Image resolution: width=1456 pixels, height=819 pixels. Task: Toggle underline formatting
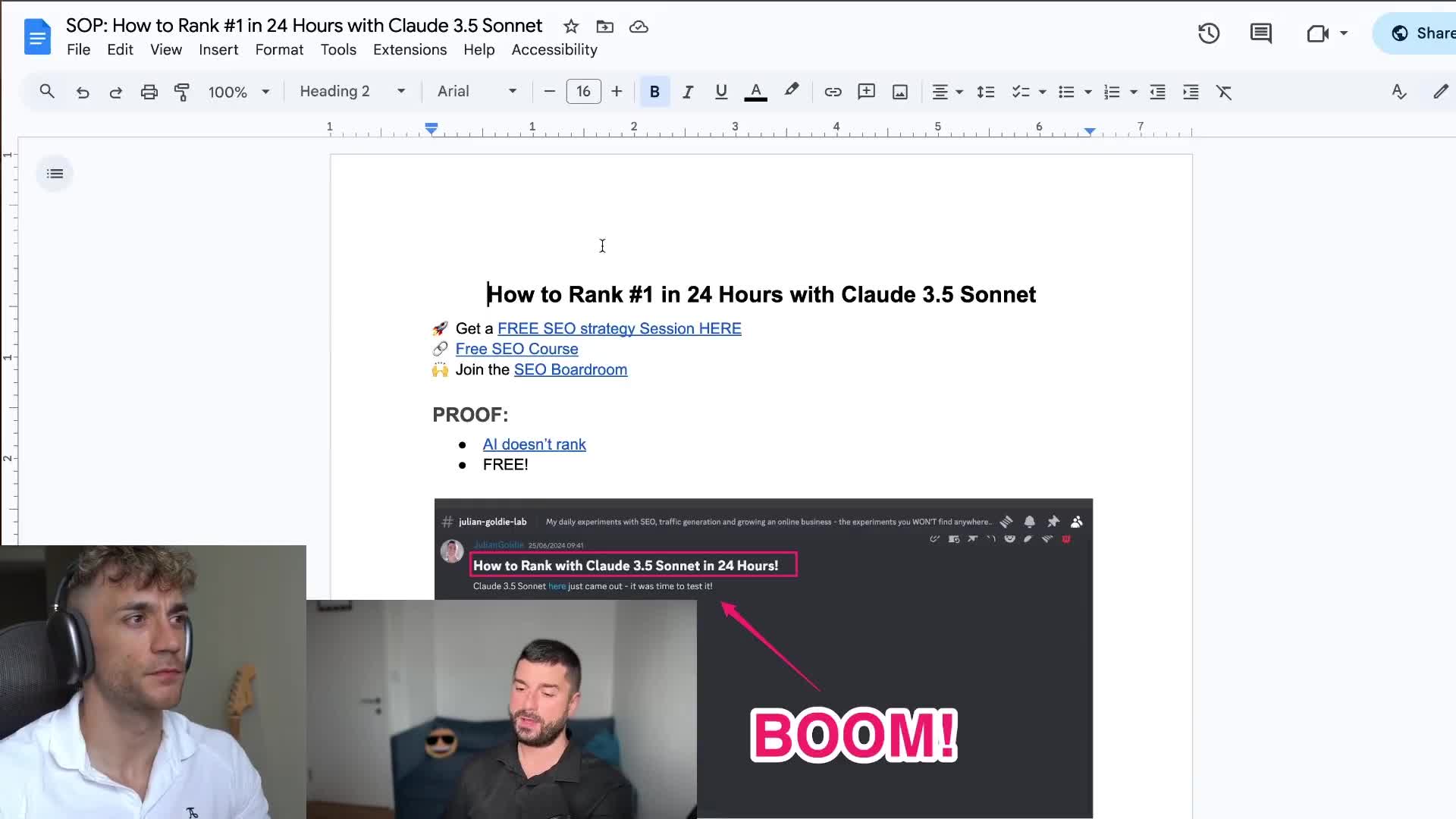pyautogui.click(x=721, y=92)
